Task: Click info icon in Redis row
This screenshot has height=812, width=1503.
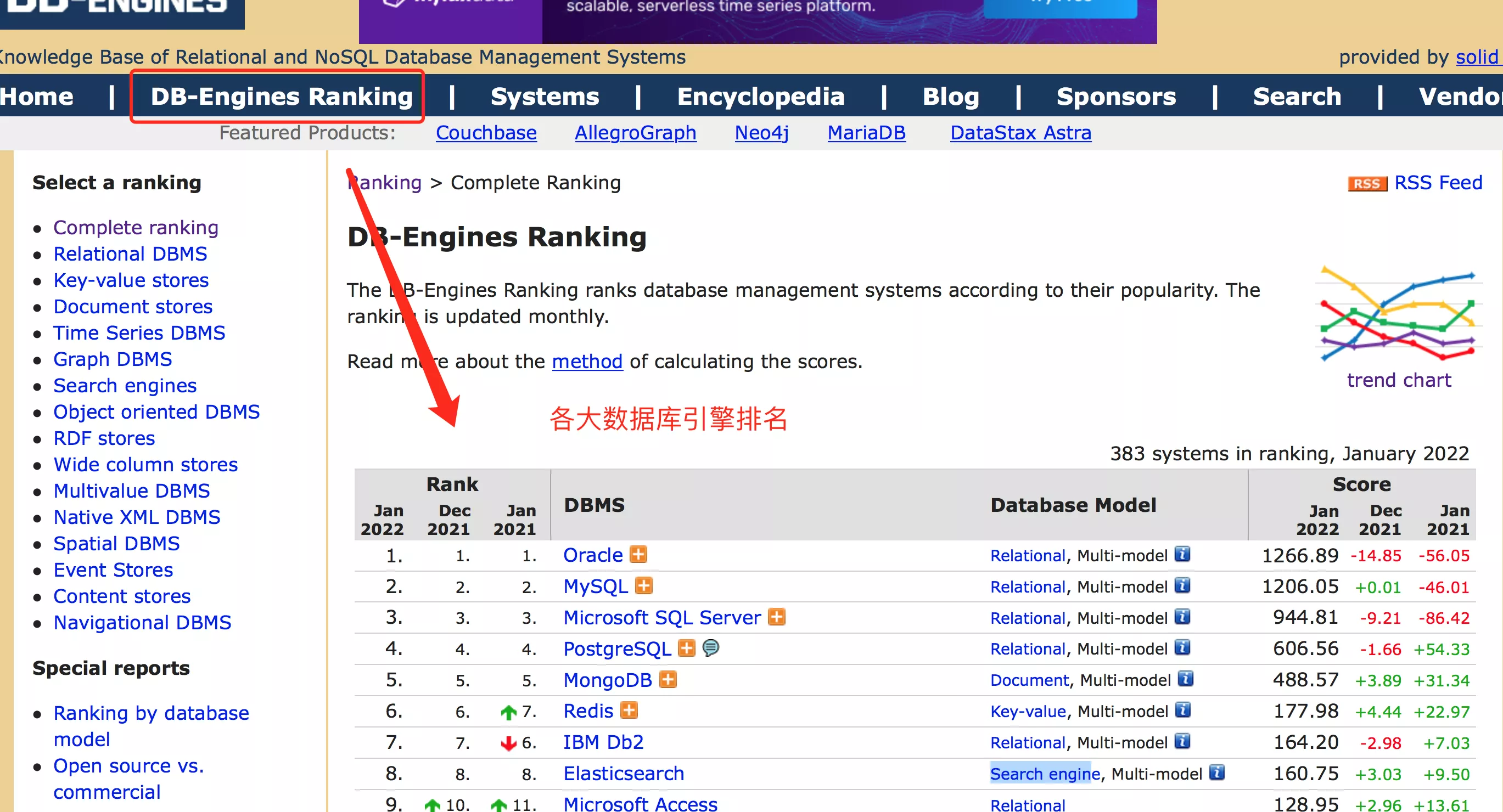Action: 1182,710
